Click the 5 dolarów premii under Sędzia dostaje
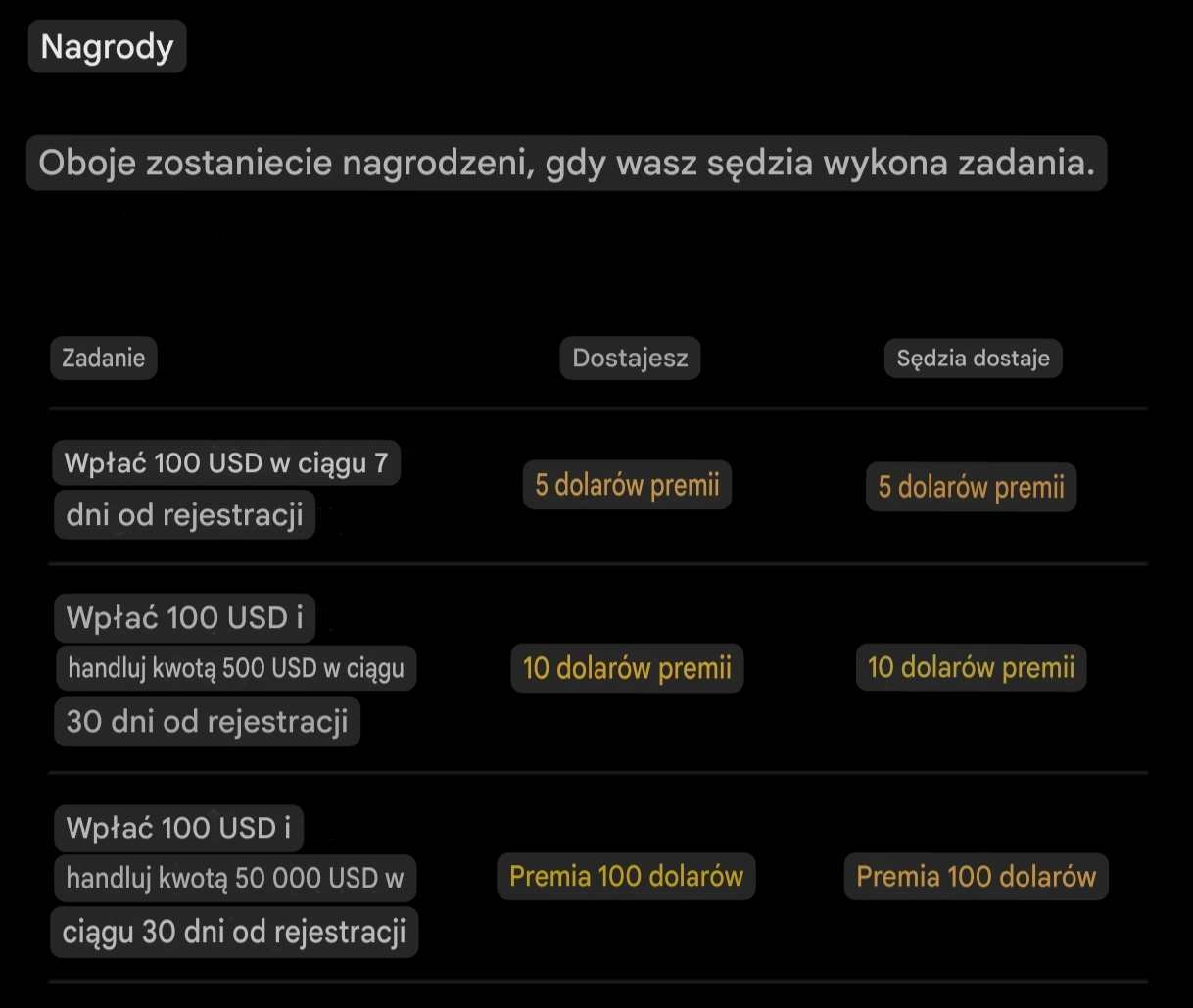The height and width of the screenshot is (1008, 1193). (971, 487)
